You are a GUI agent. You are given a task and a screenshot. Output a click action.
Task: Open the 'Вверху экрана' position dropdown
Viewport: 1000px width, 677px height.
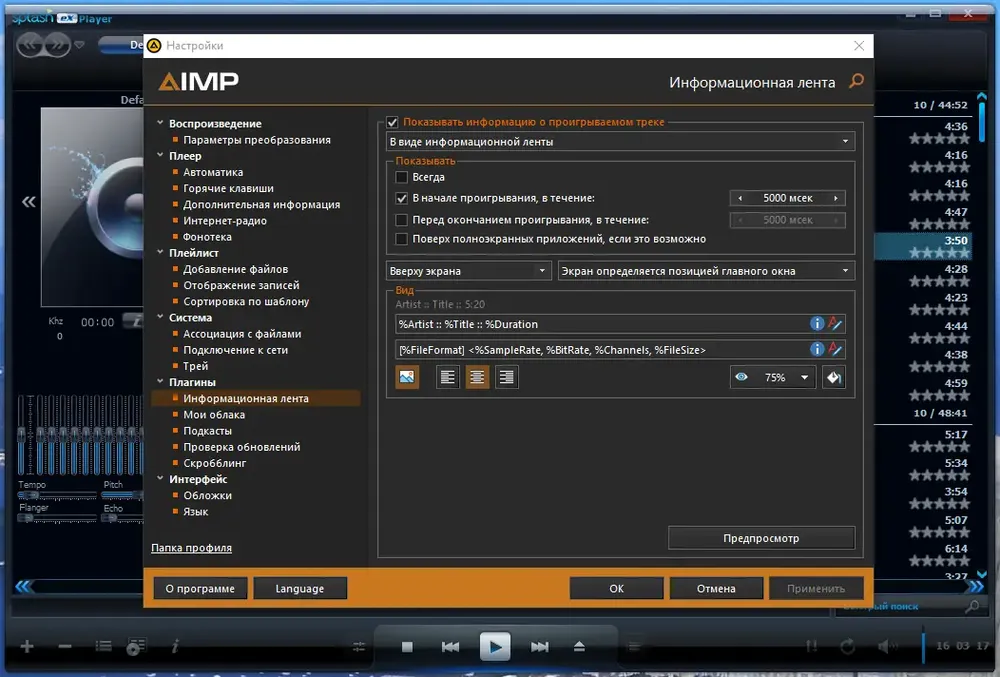click(x=469, y=271)
